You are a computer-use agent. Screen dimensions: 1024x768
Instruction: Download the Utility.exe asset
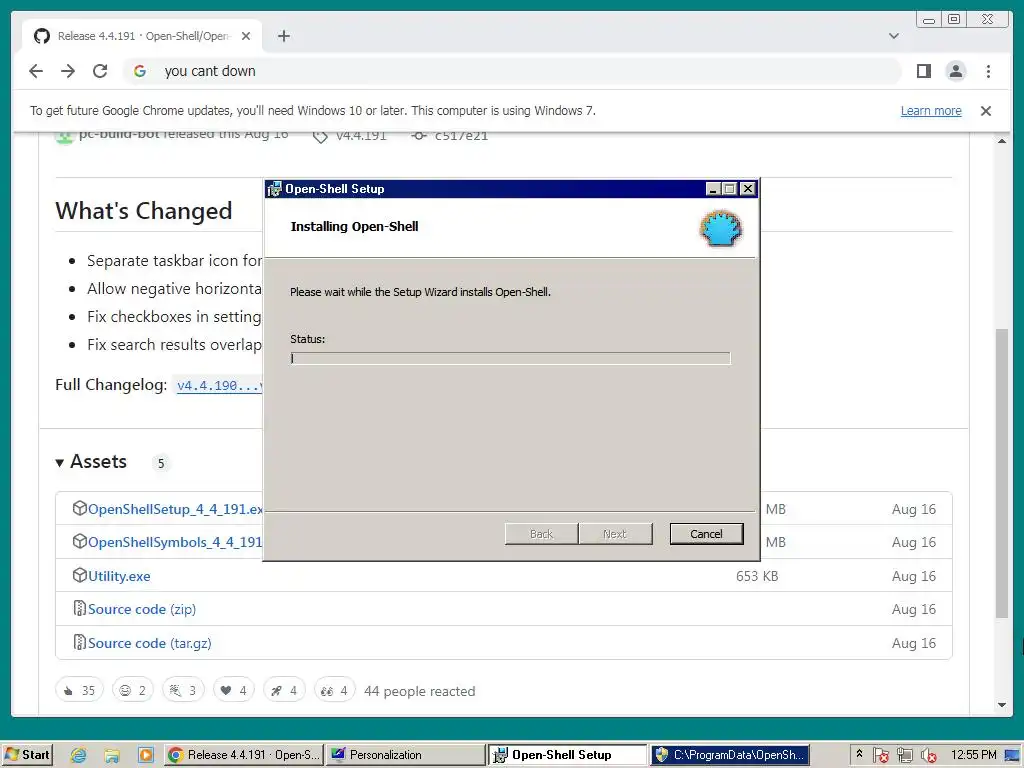click(x=119, y=576)
